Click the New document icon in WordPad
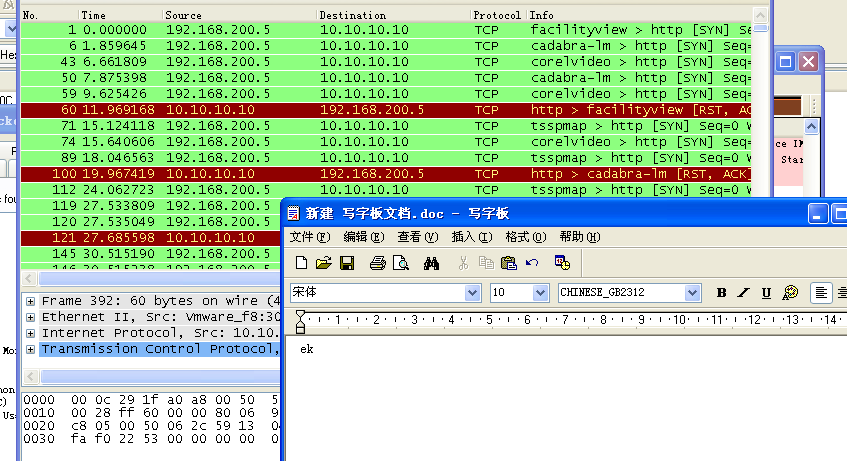The image size is (847, 461). pyautogui.click(x=301, y=263)
